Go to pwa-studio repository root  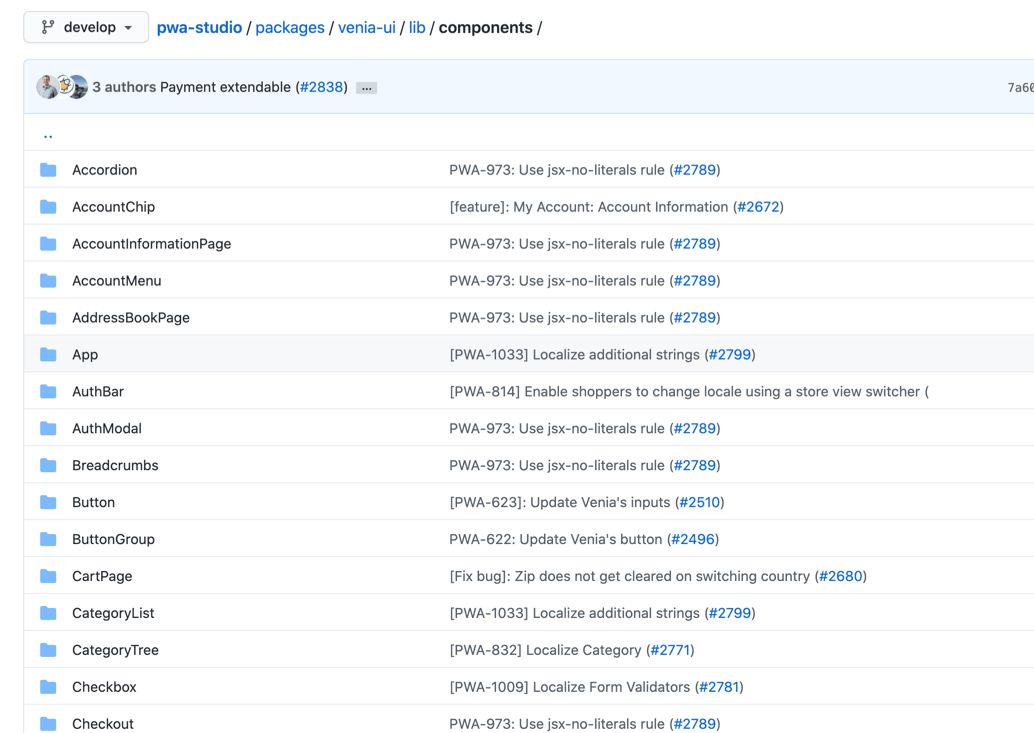point(199,28)
